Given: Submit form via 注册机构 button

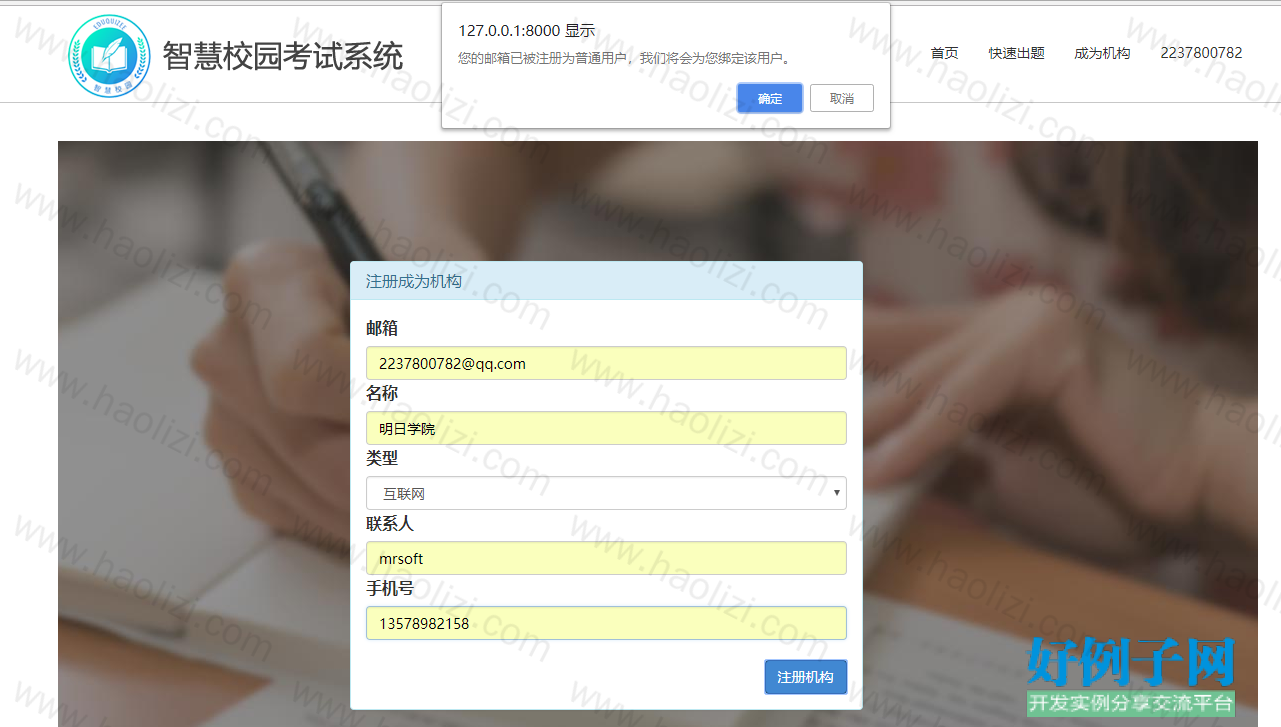Looking at the screenshot, I should 806,677.
